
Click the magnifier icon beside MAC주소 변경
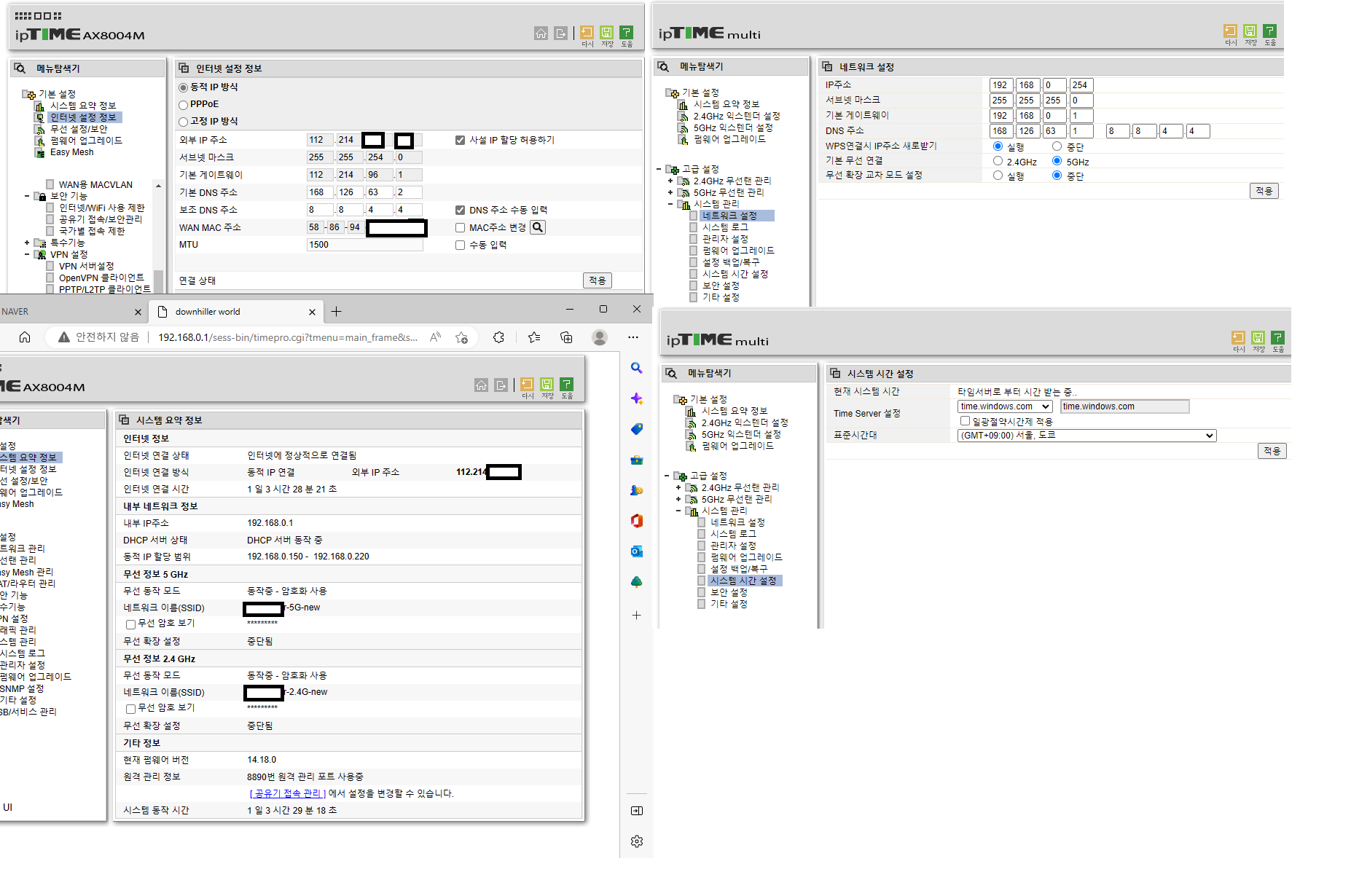pos(538,227)
